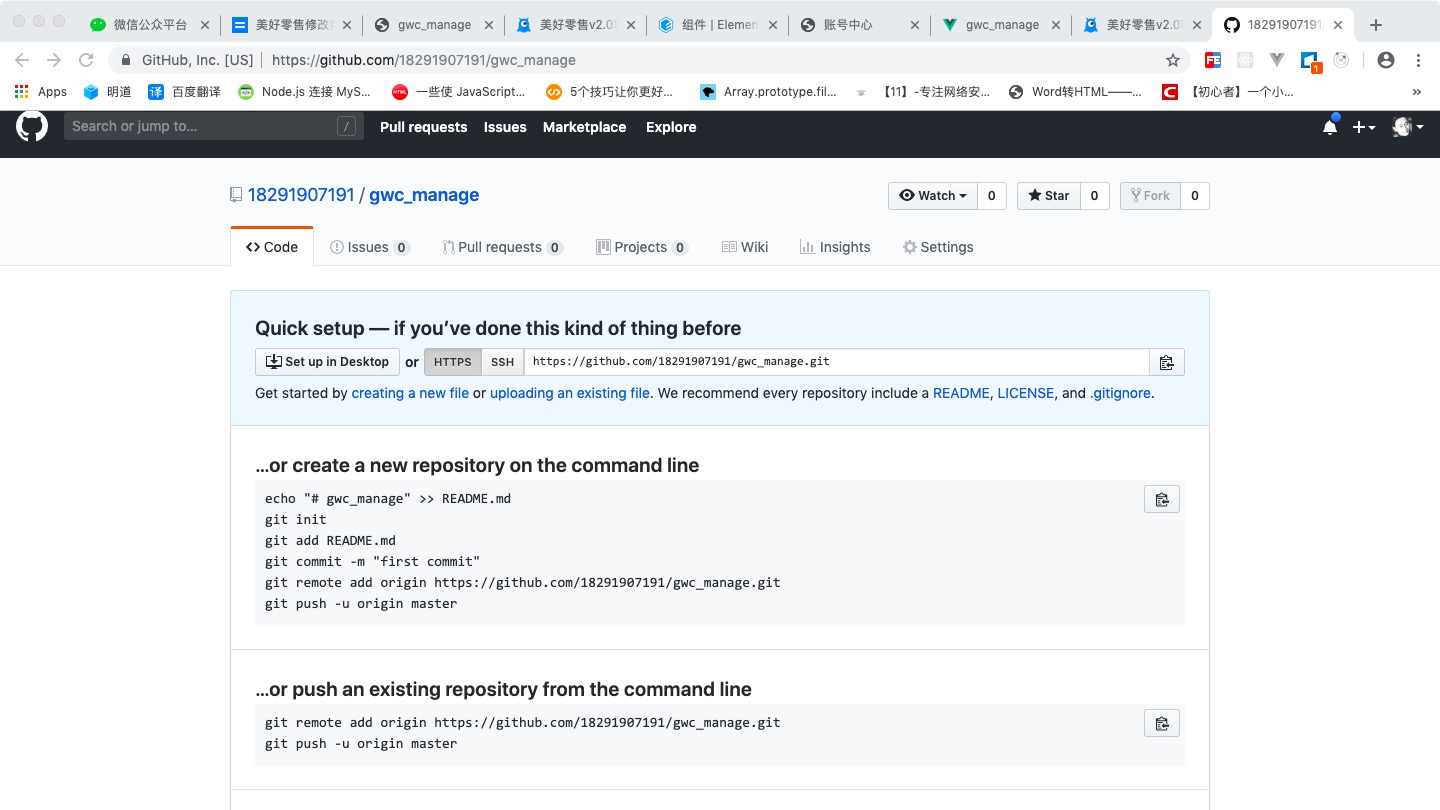Image resolution: width=1440 pixels, height=810 pixels.
Task: Select the HTTPS protocol toggle
Action: 452,362
